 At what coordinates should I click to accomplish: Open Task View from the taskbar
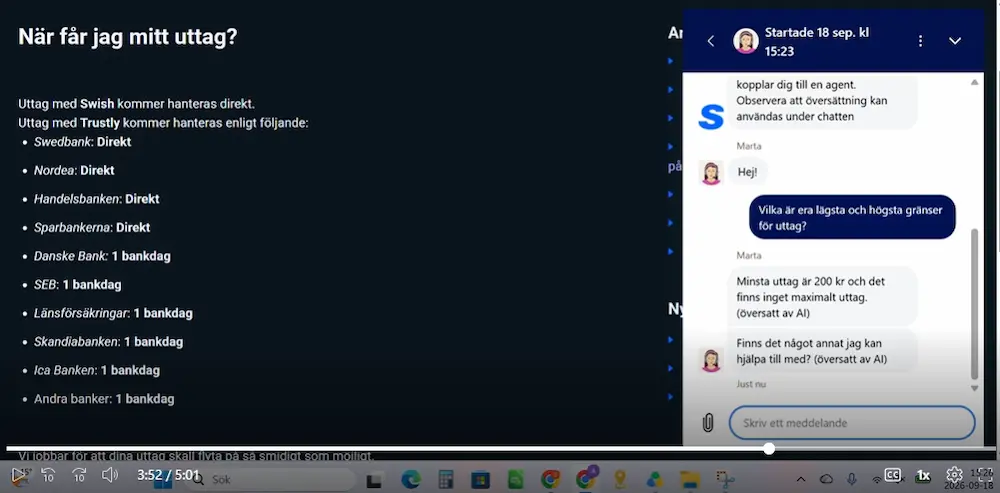tap(374, 480)
